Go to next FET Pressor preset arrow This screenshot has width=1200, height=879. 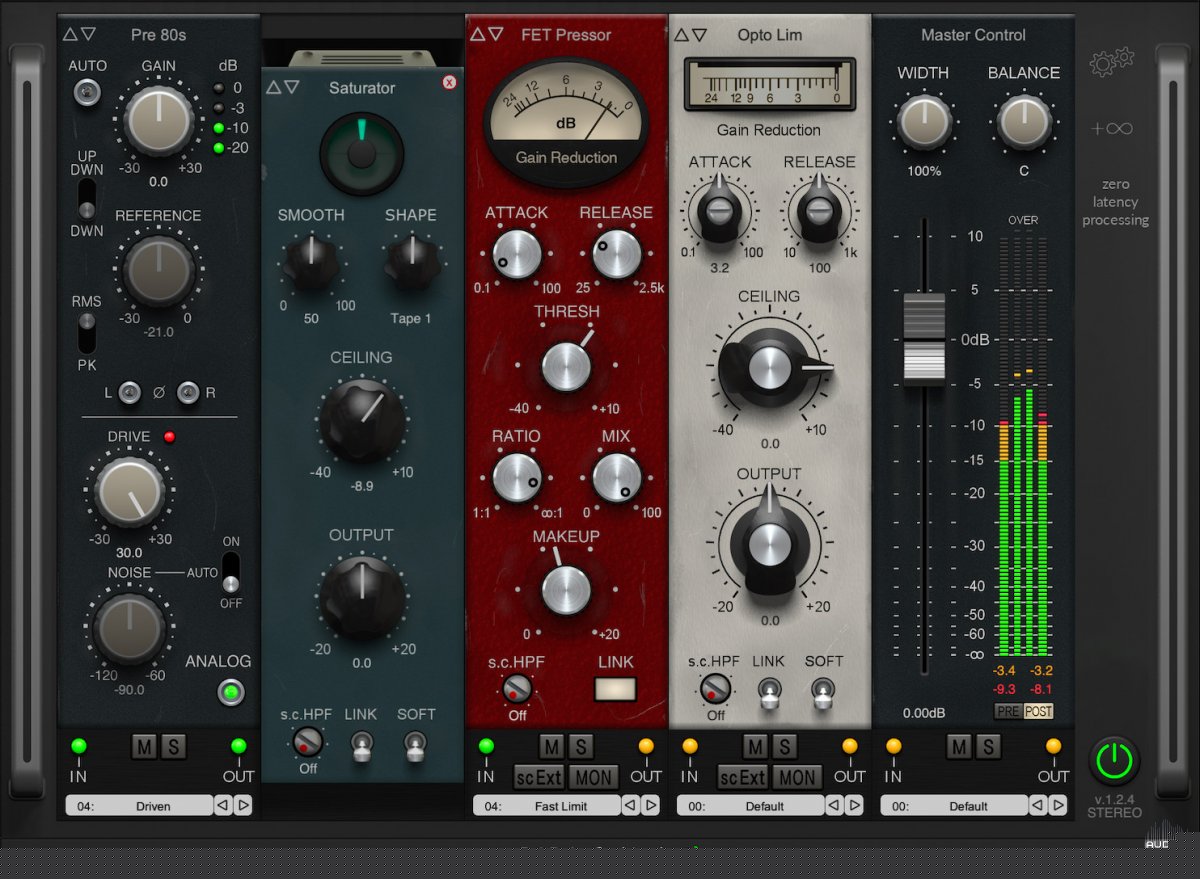point(651,805)
